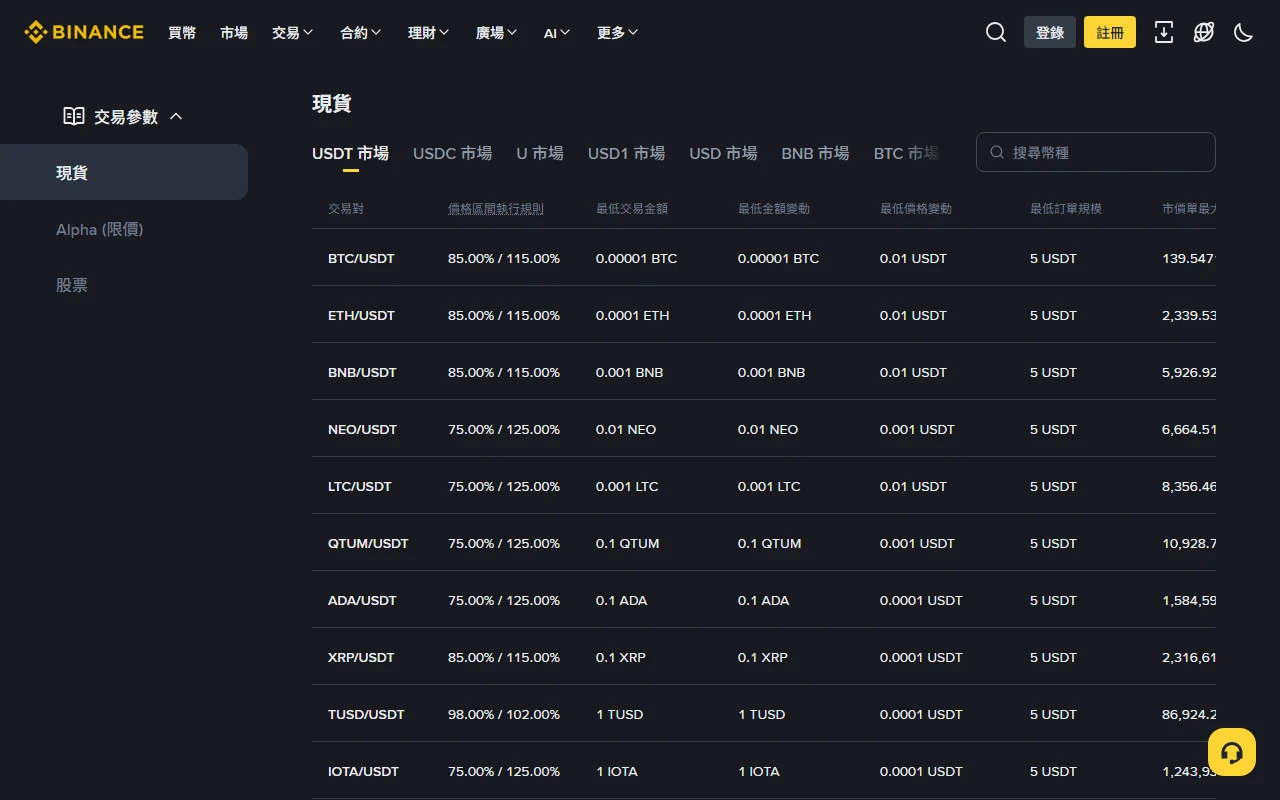Toggle dark mode moon icon
Screen dimensions: 1280x800
1244,32
